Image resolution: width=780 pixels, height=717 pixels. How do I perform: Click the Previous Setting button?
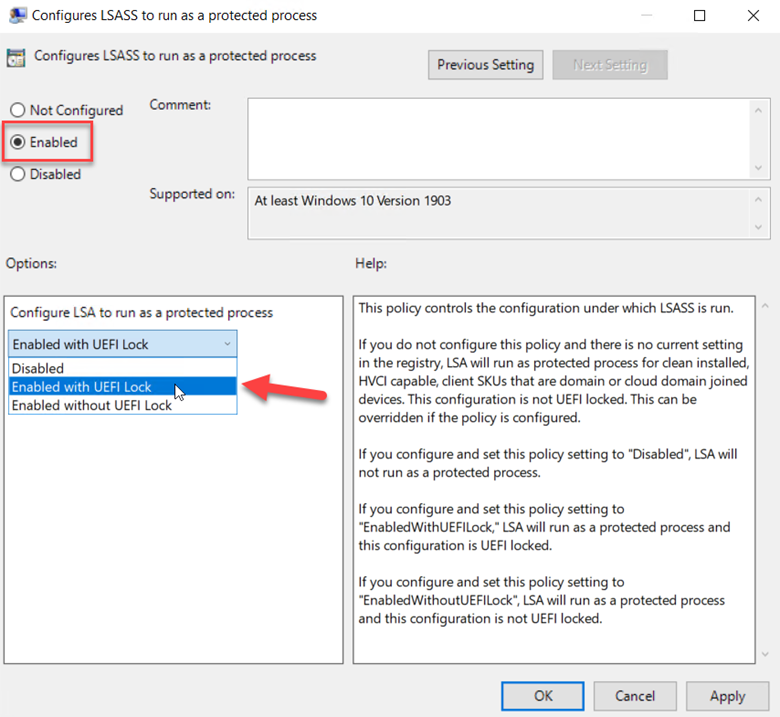[x=485, y=65]
